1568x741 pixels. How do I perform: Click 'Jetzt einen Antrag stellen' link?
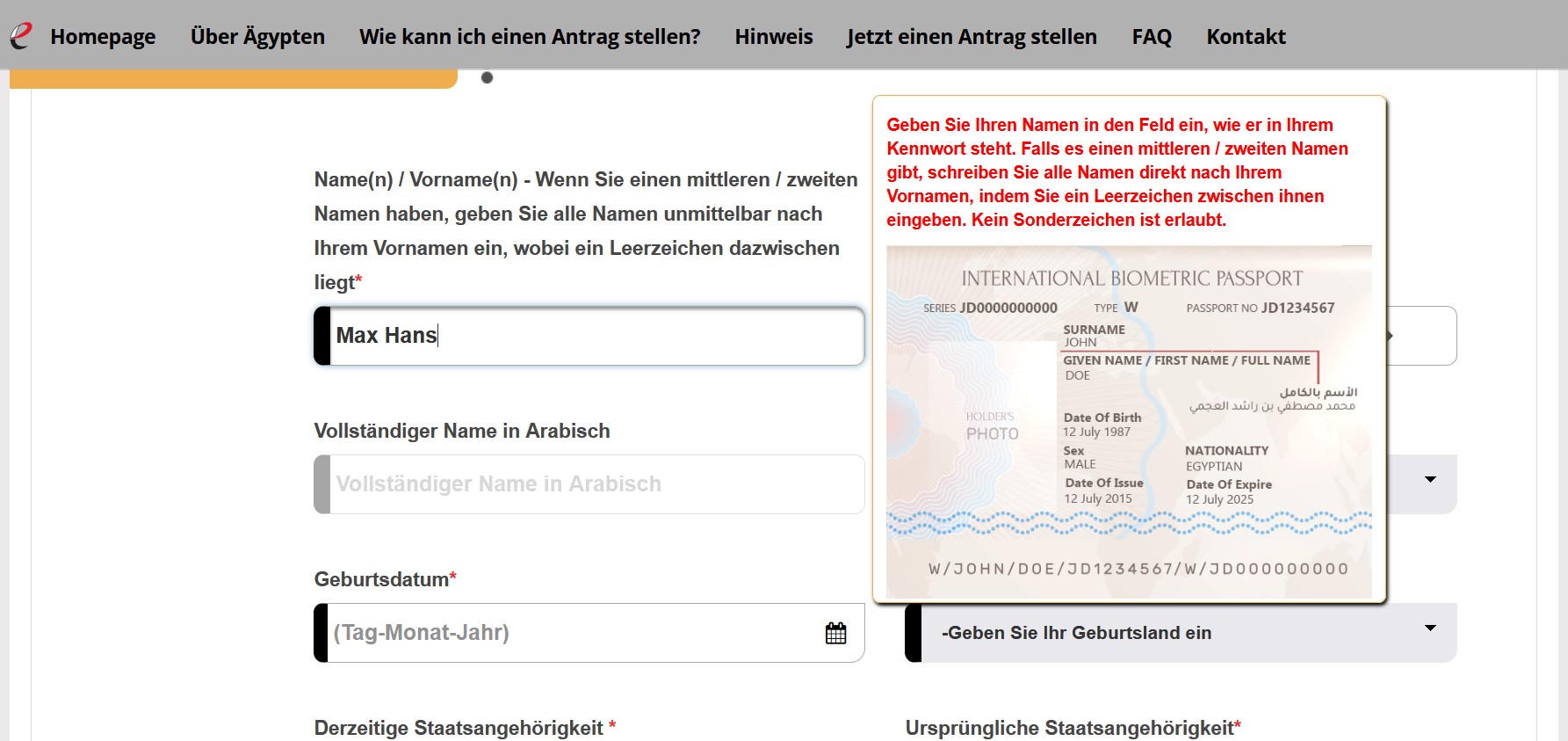972,37
